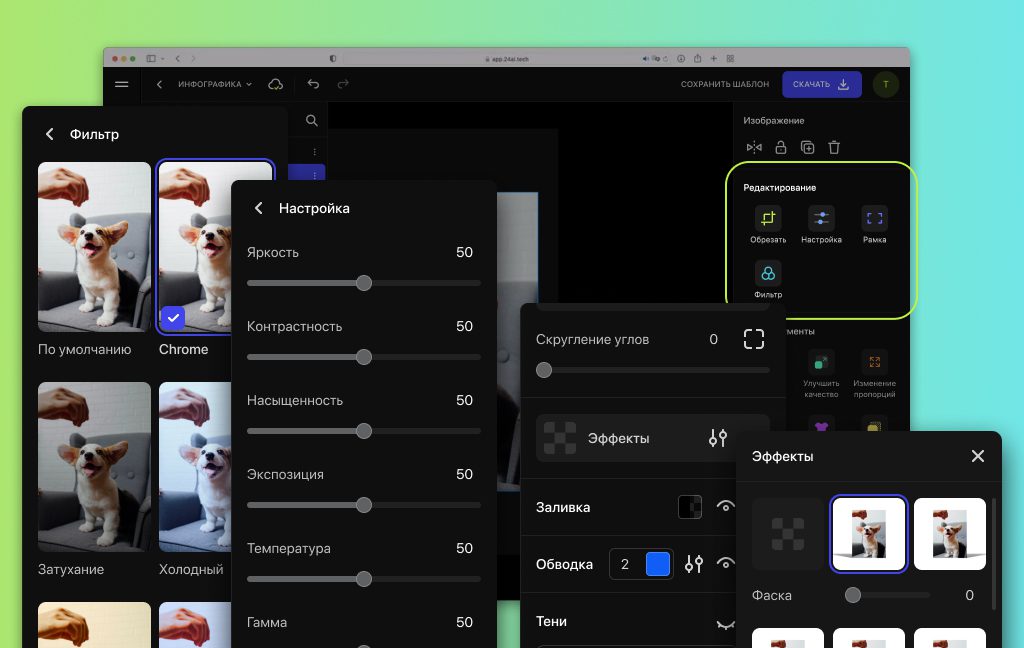This screenshot has width=1024, height=648.
Task: Click the Гамма value 50
Action: click(x=464, y=622)
